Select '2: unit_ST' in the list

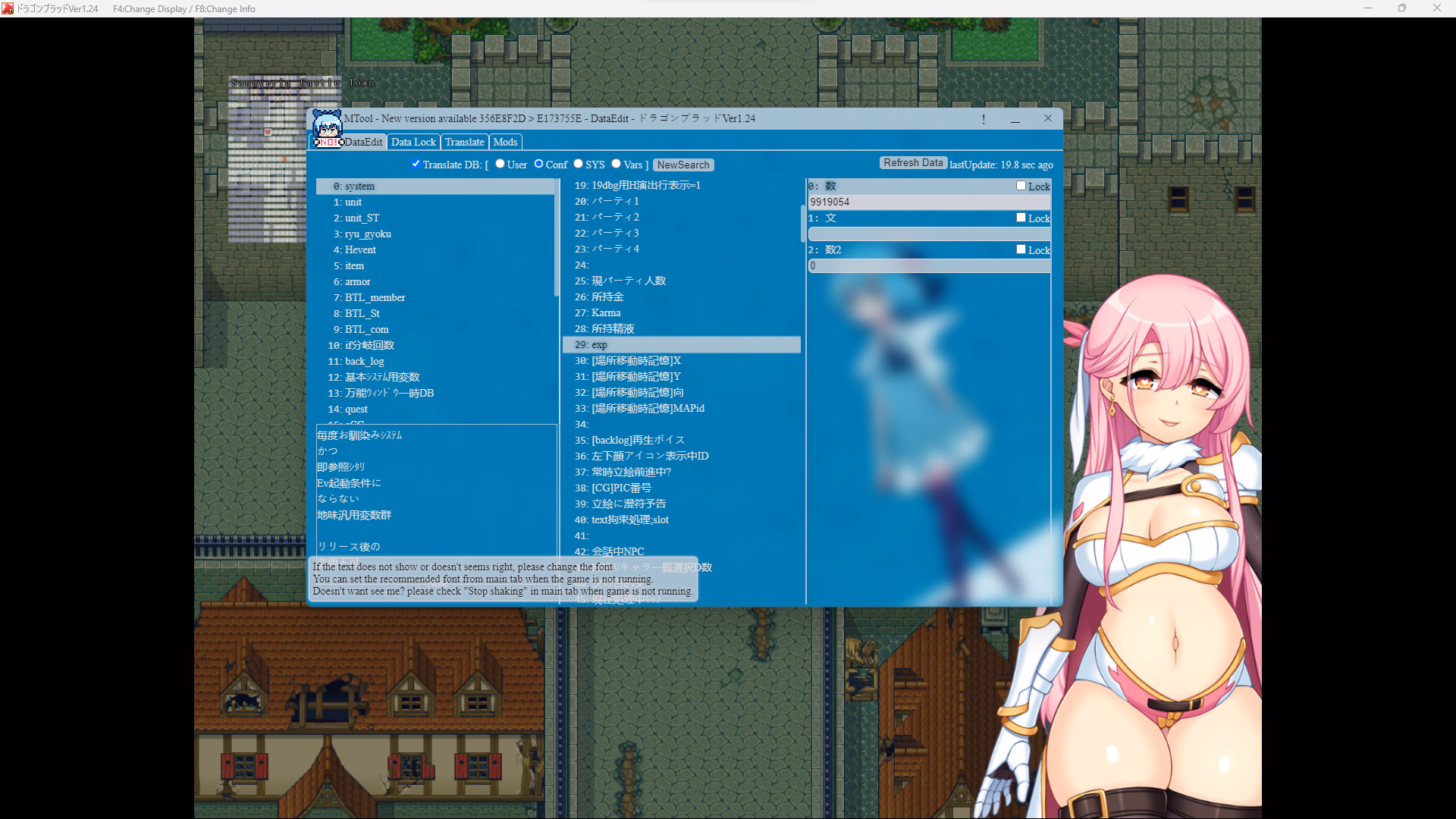pos(435,218)
